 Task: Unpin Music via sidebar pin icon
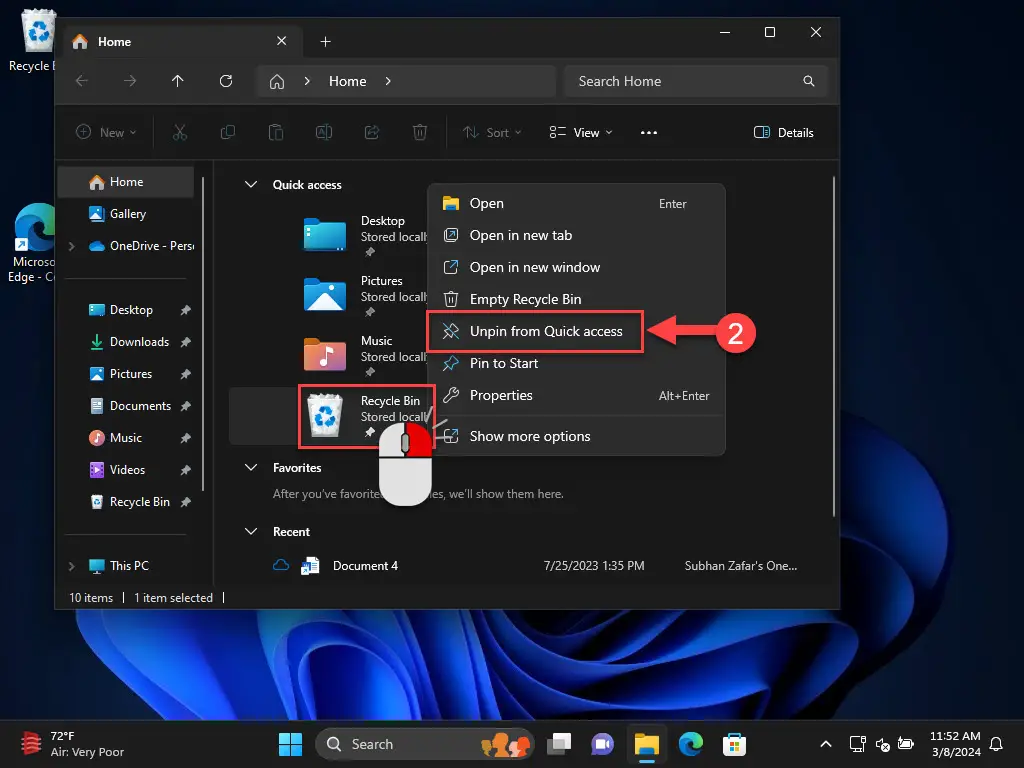pyautogui.click(x=185, y=438)
